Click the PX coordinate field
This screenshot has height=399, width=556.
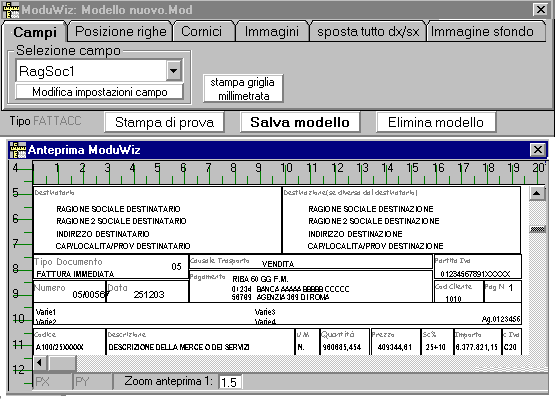[x=52, y=382]
